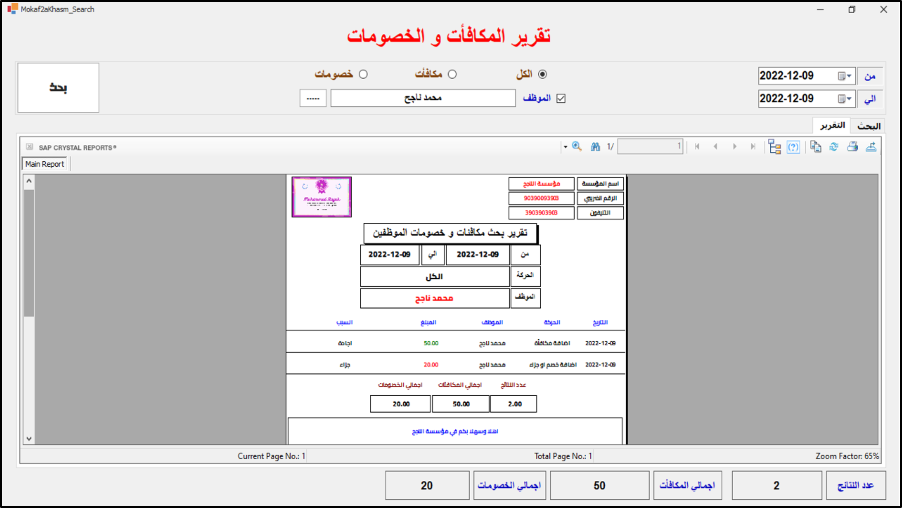
Task: Select the Main Report tab
Action: pyautogui.click(x=45, y=164)
